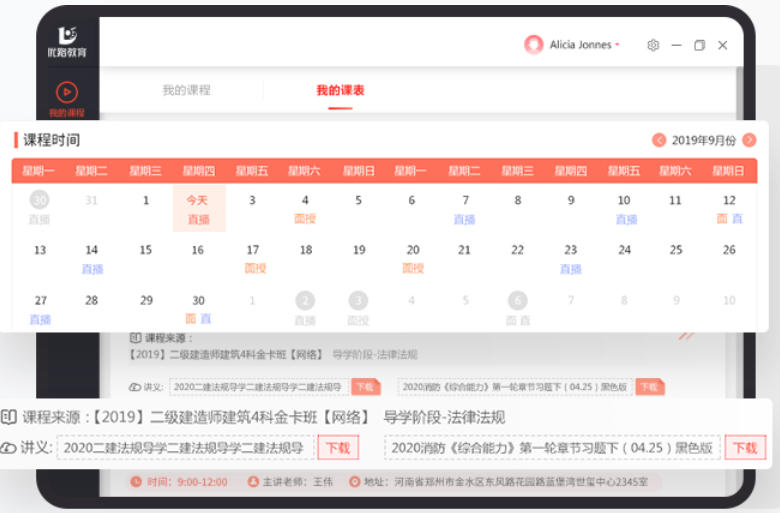Select the 今天 直播 calendar cell
The width and height of the screenshot is (780, 513).
[x=199, y=209]
